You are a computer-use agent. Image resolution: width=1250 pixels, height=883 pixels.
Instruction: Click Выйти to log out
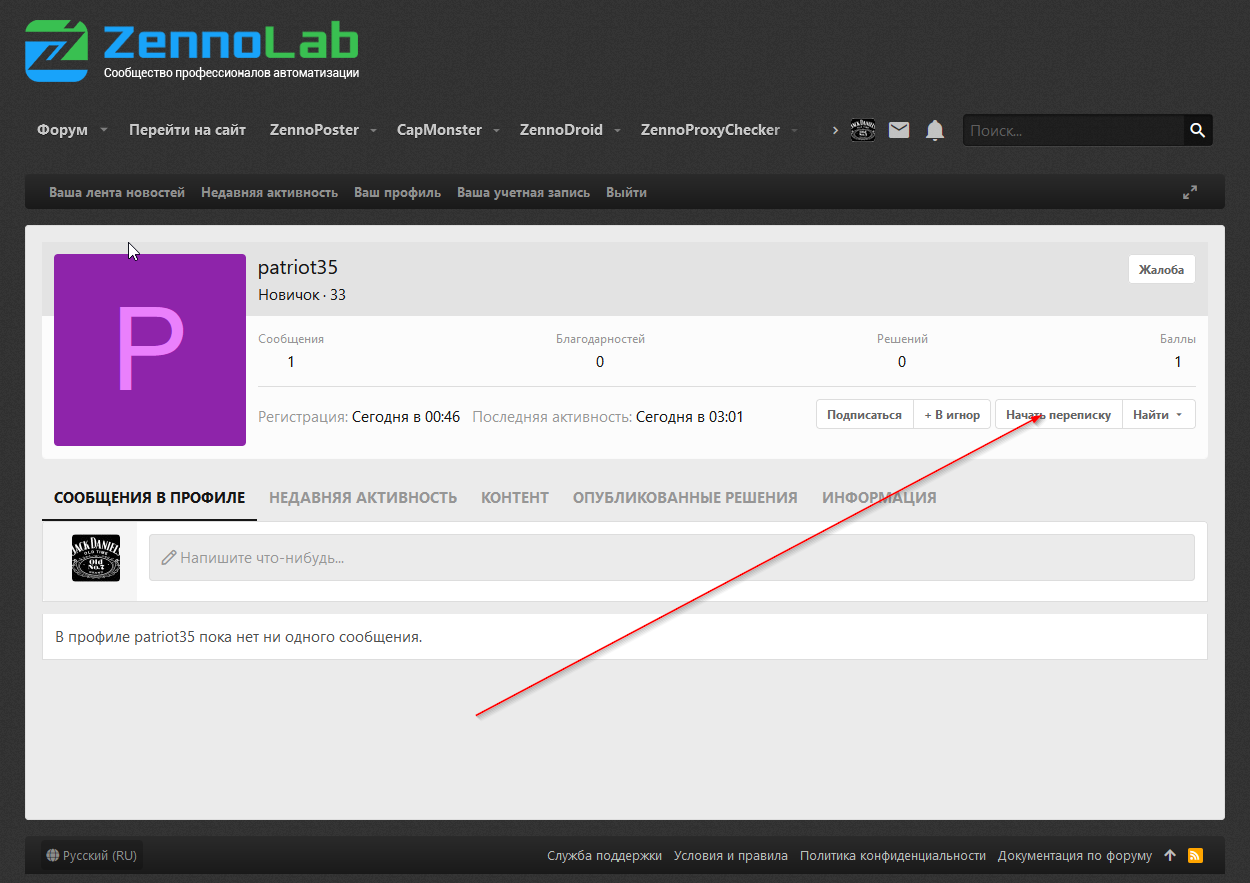point(626,192)
